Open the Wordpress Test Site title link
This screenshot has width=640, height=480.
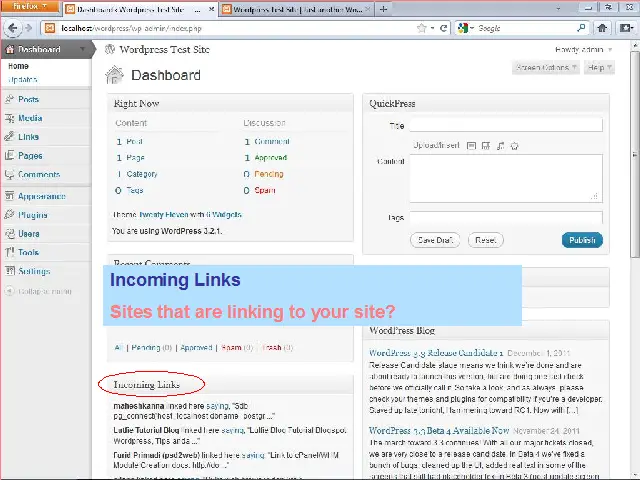click(164, 49)
